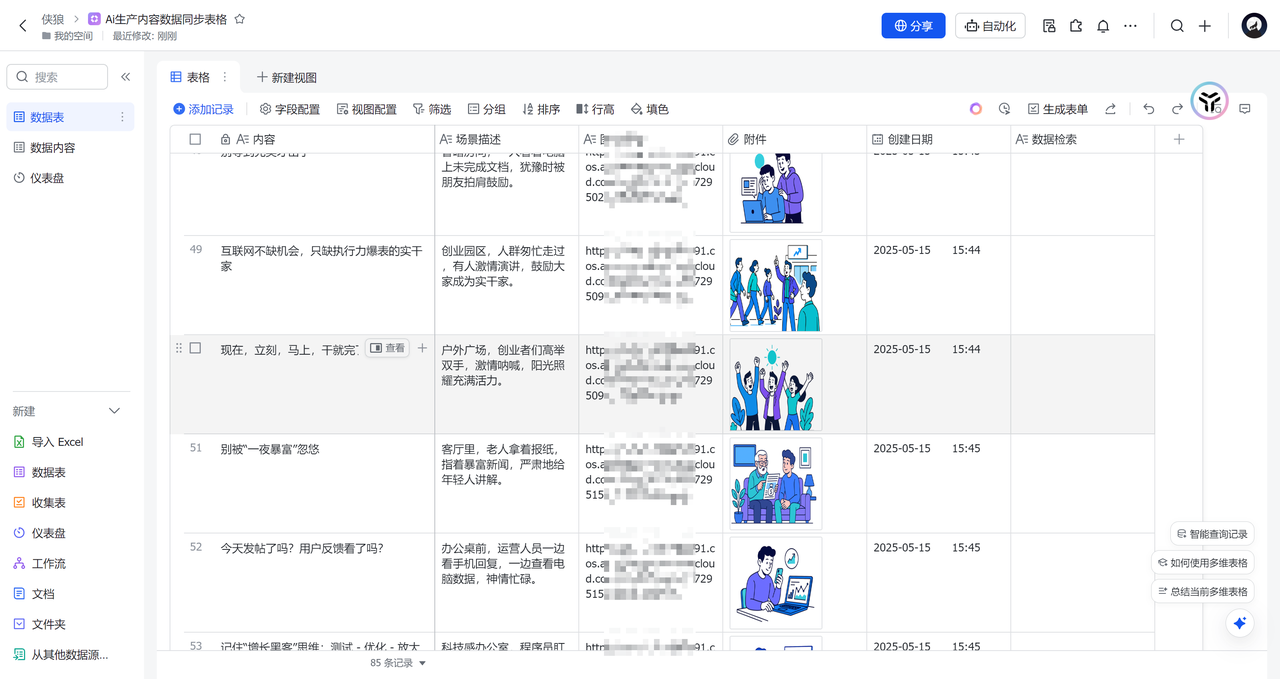1280x679 pixels.
Task: Open the 筛选 filter tool
Action: [432, 109]
